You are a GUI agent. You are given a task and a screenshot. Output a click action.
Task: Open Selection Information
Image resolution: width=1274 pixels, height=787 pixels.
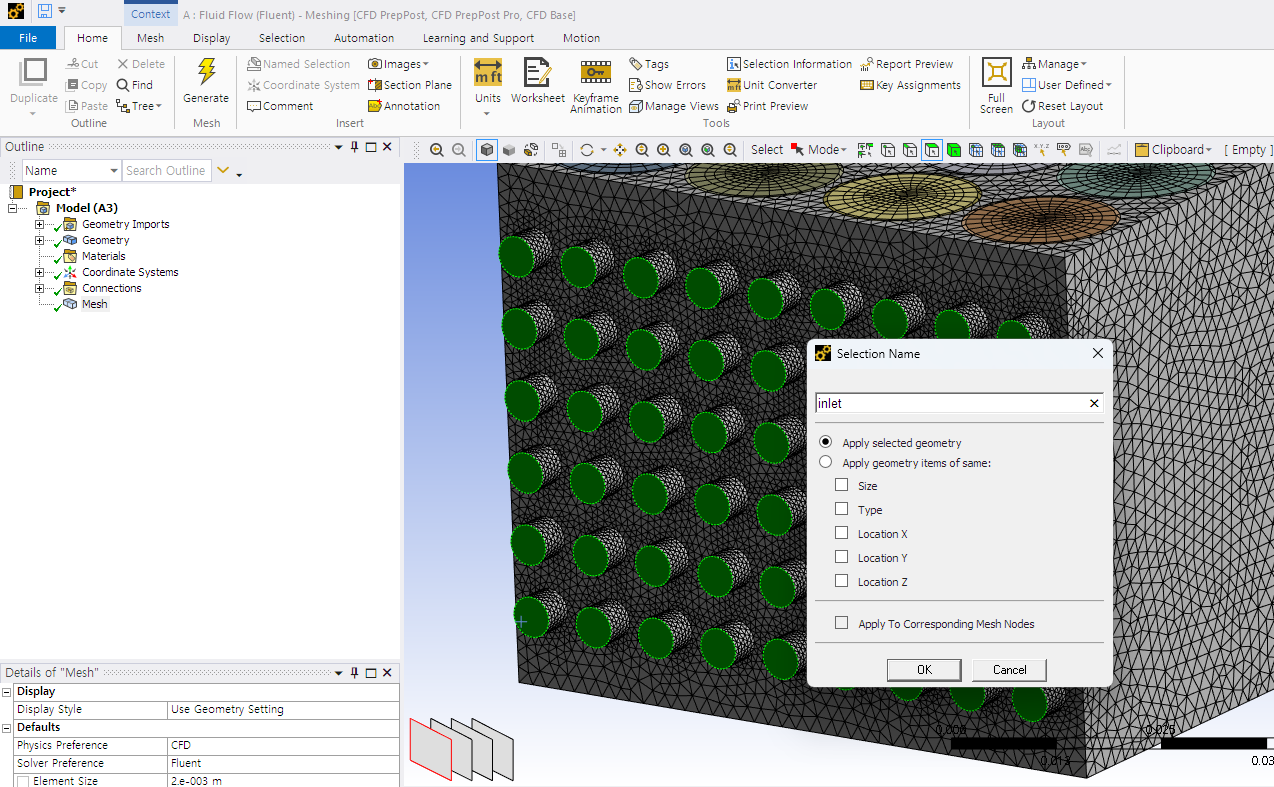point(789,64)
